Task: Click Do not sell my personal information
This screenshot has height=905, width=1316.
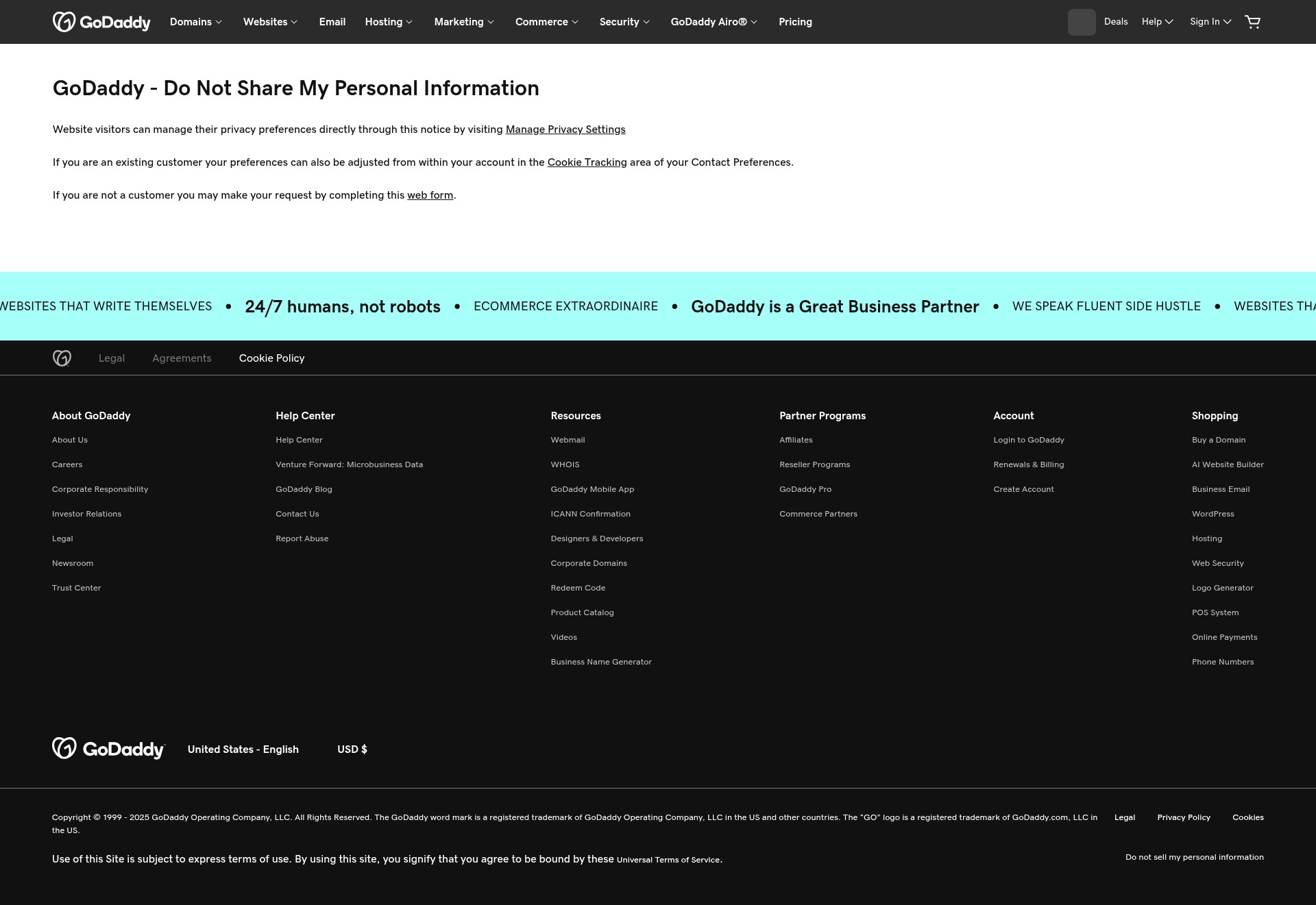Action: [x=1194, y=857]
